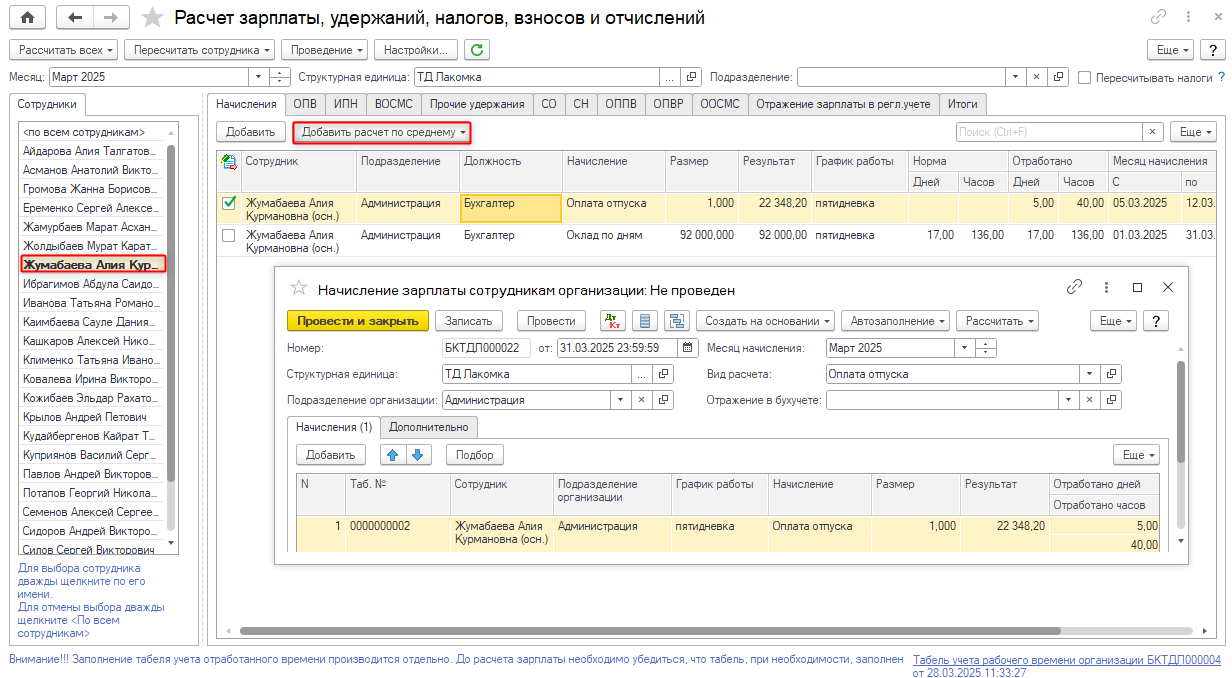Viewport: 1232px width, 678px height.
Task: Click the Home icon button
Action: (x=27, y=17)
